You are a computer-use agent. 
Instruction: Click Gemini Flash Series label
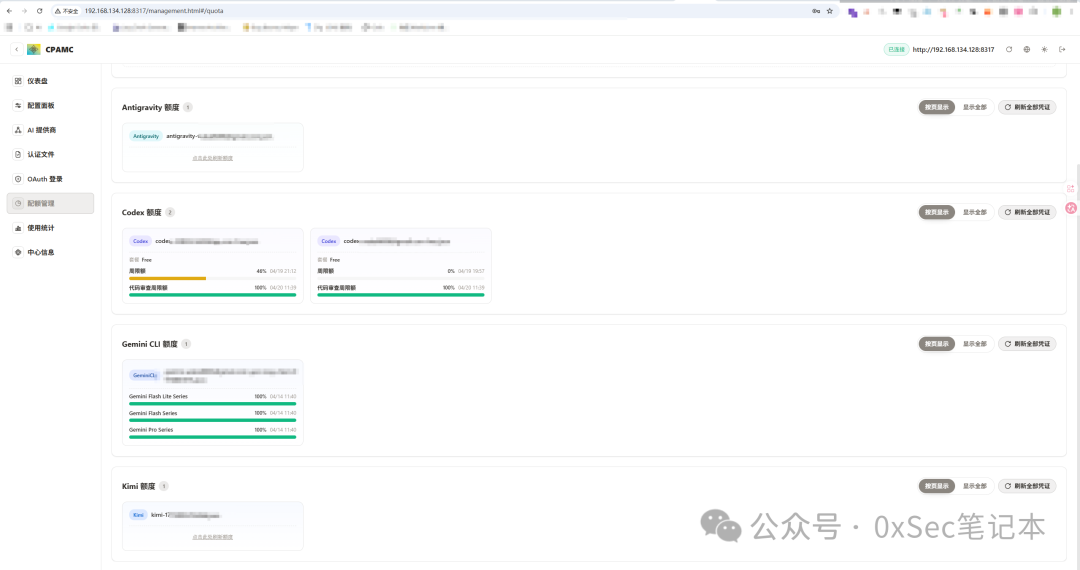153,413
